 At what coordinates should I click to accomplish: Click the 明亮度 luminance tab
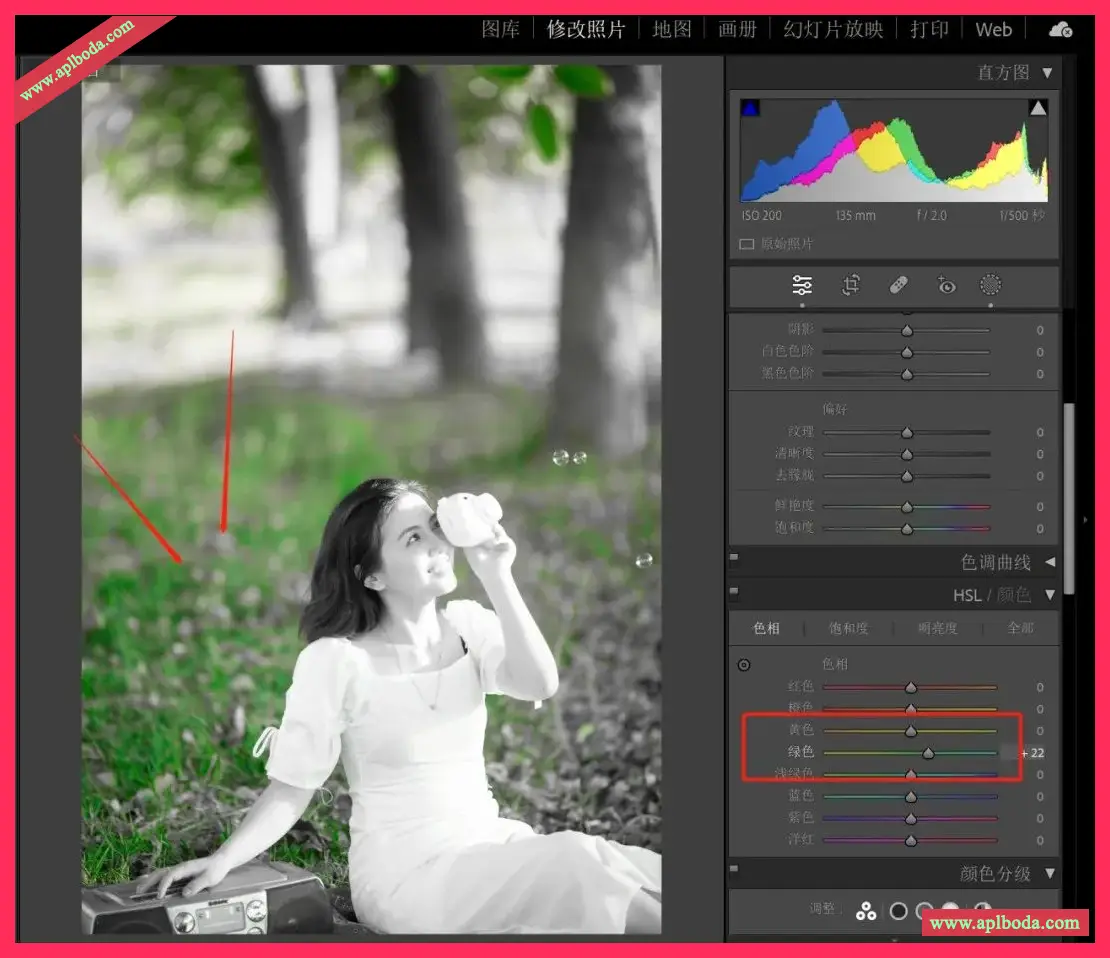click(937, 629)
